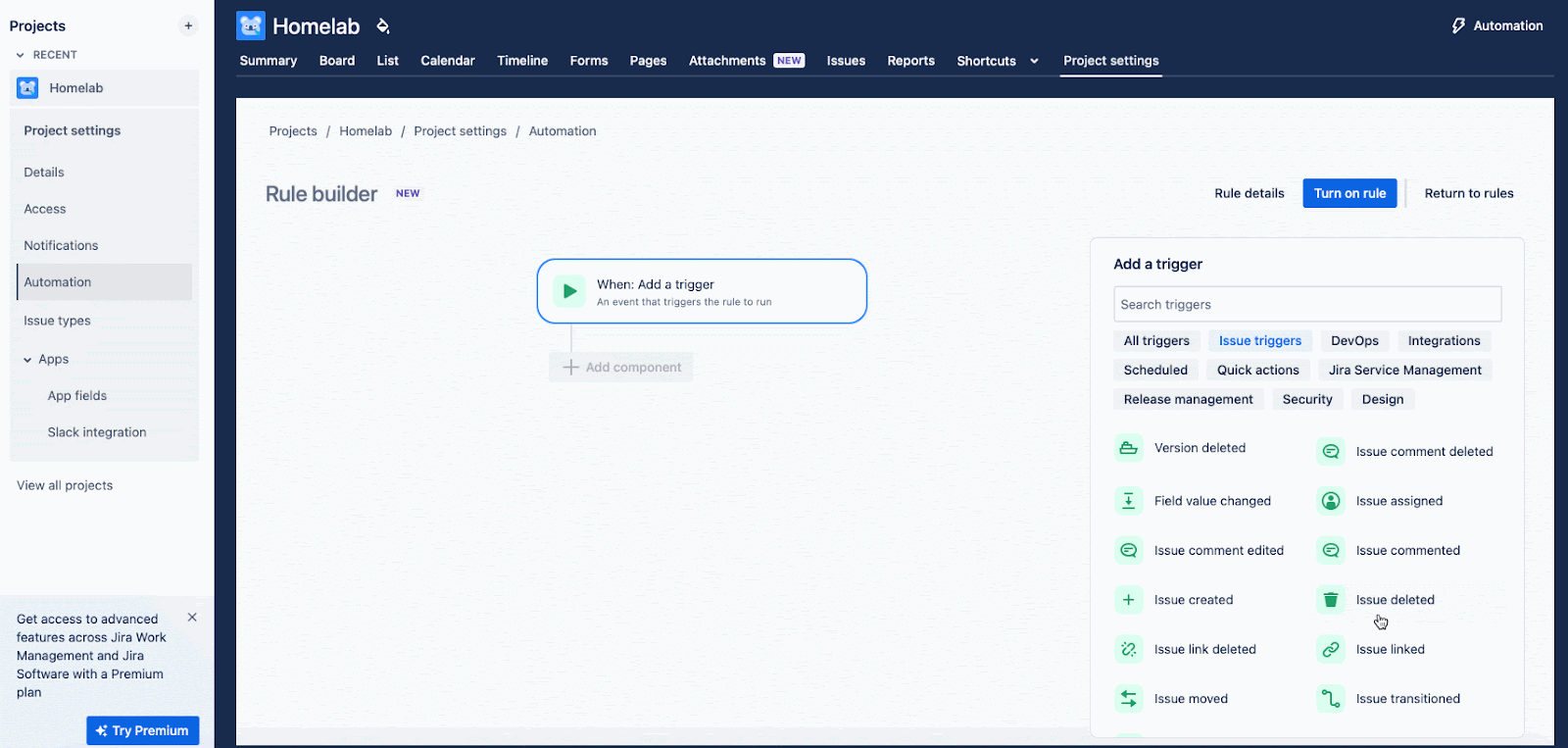Screen dimensions: 1568x748
Task: Open the Issues tab
Action: click(846, 61)
